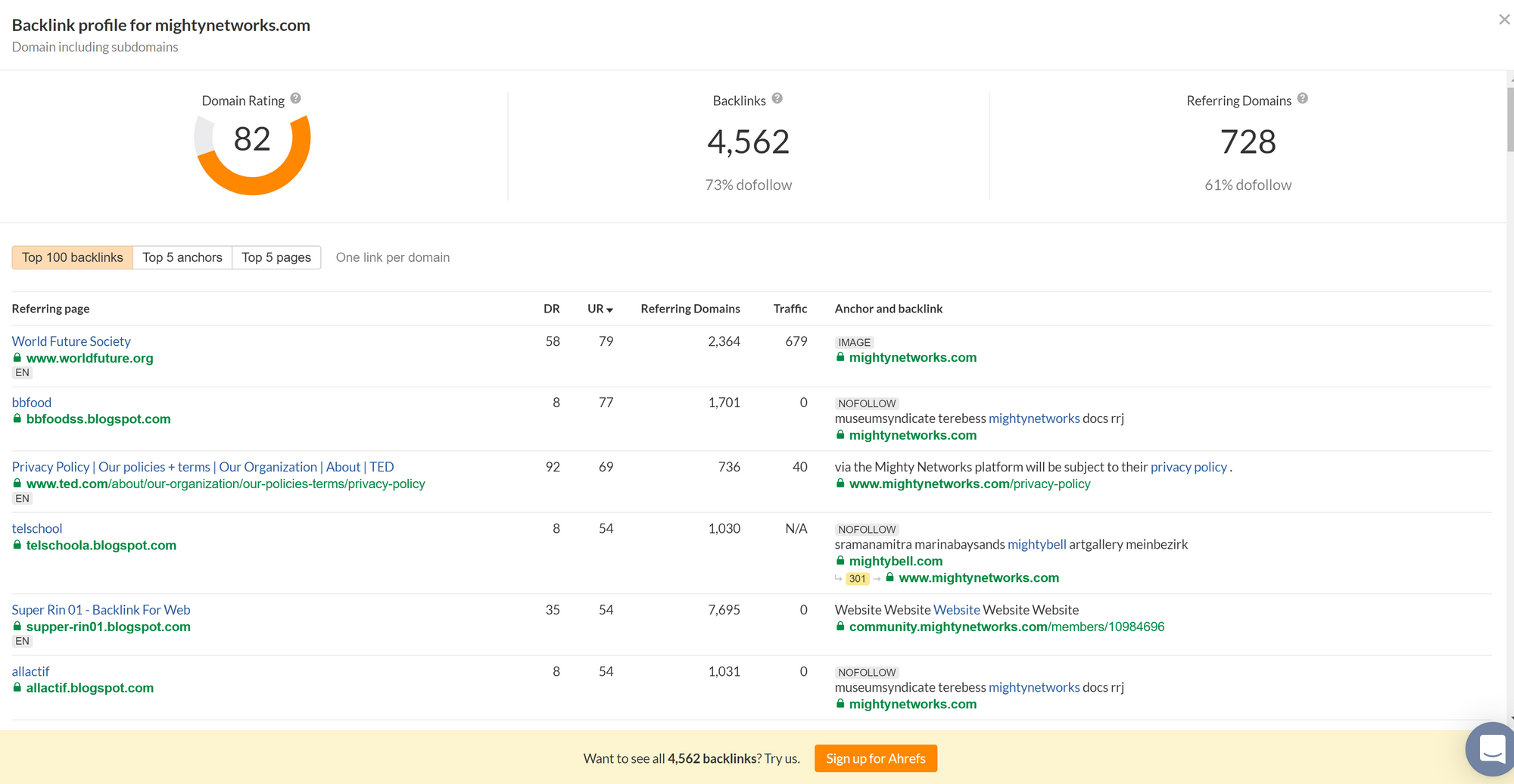Switch to the Top 5 anchors tab
The image size is (1514, 784).
(x=182, y=257)
